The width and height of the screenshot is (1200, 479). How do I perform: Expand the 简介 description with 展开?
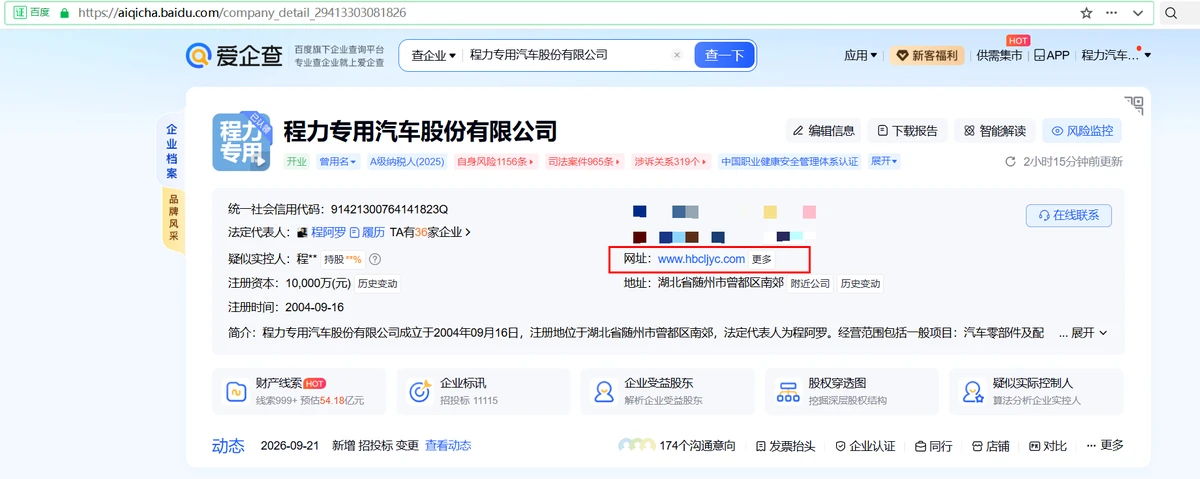point(1088,332)
